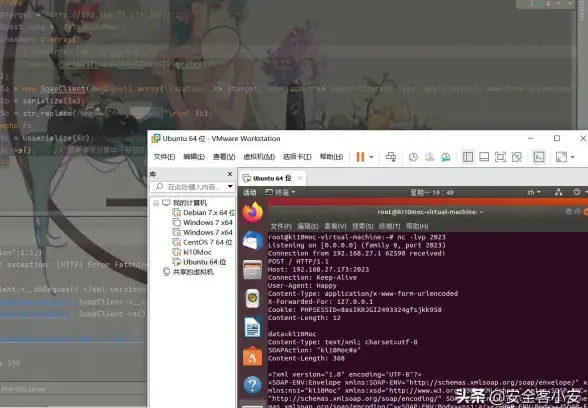Image resolution: width=588 pixels, height=408 pixels.
Task: Open the dropdown beside stretch display icon
Action: pyautogui.click(x=572, y=157)
